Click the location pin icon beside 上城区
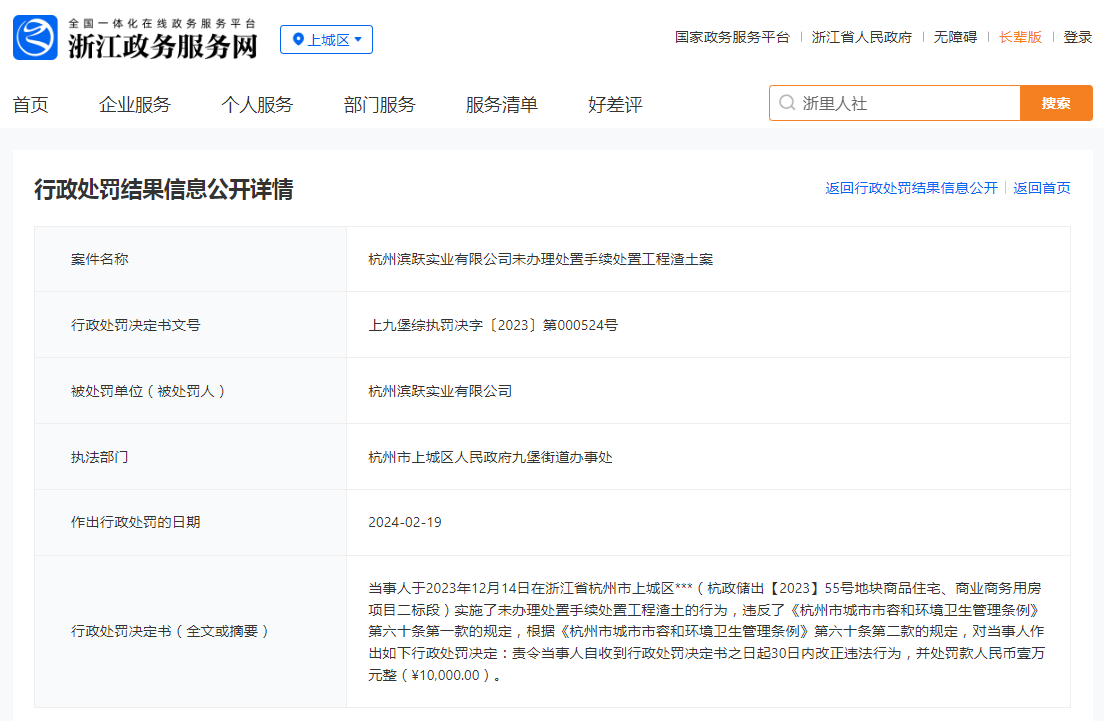Screen dimensions: 1104x721 point(298,39)
